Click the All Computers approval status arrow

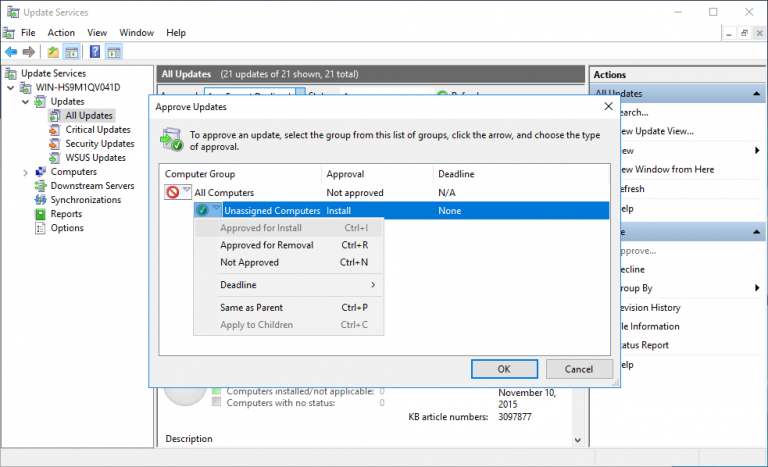tap(186, 192)
